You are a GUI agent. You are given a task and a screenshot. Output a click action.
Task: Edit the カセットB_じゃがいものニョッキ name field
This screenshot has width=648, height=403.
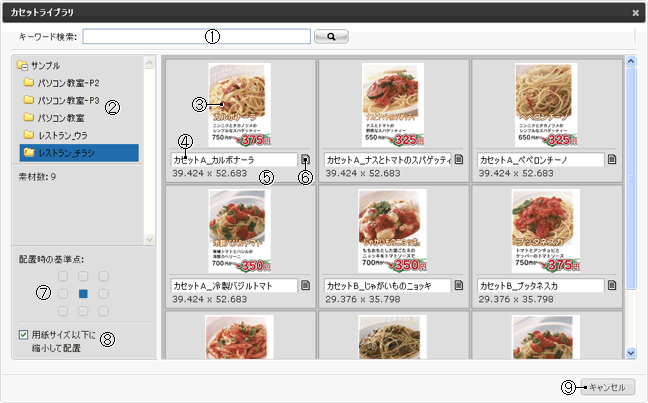[388, 286]
